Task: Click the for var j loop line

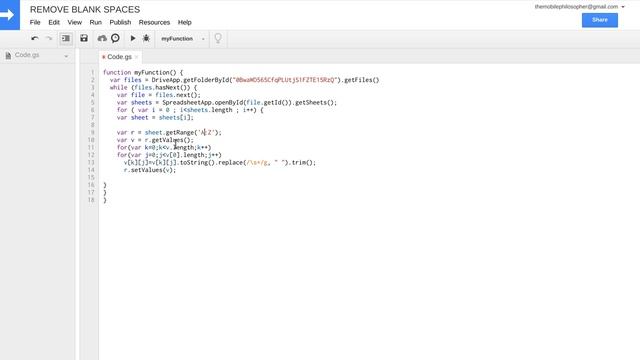Action: pyautogui.click(x=169, y=155)
